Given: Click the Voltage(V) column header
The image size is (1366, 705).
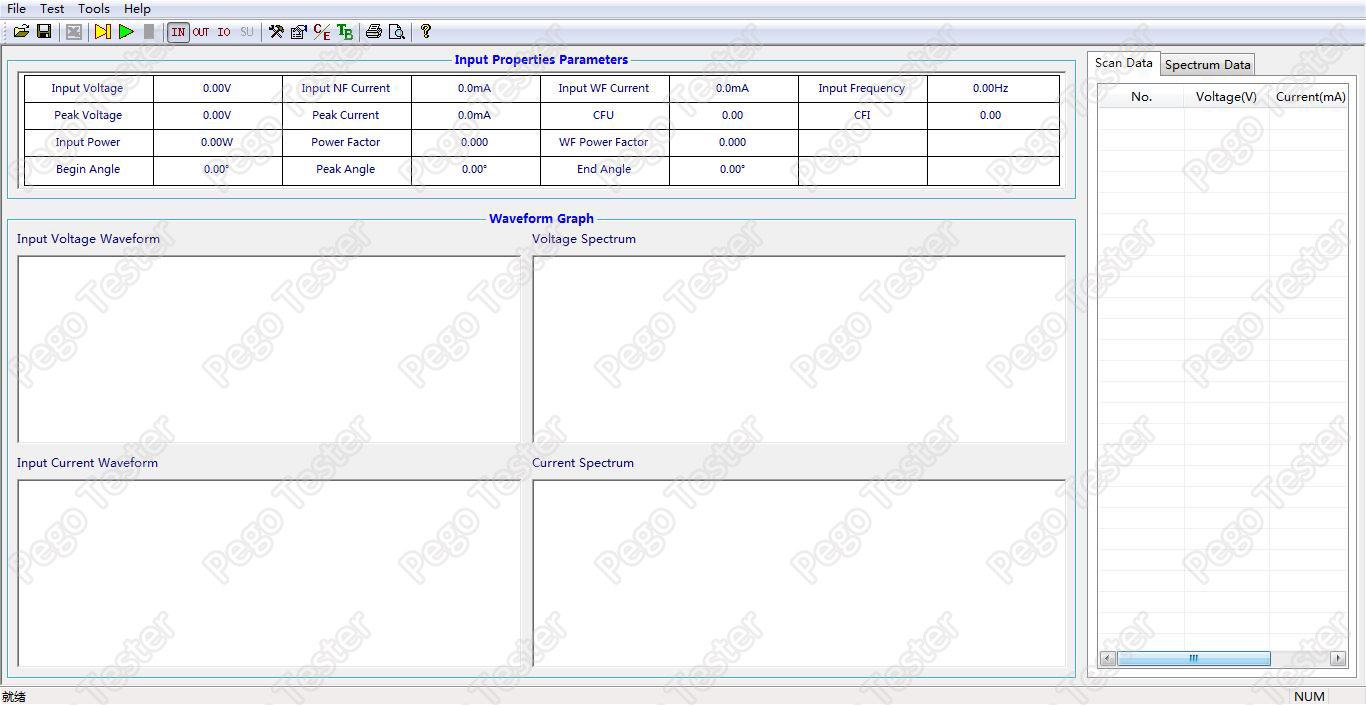Looking at the screenshot, I should click(x=1226, y=97).
